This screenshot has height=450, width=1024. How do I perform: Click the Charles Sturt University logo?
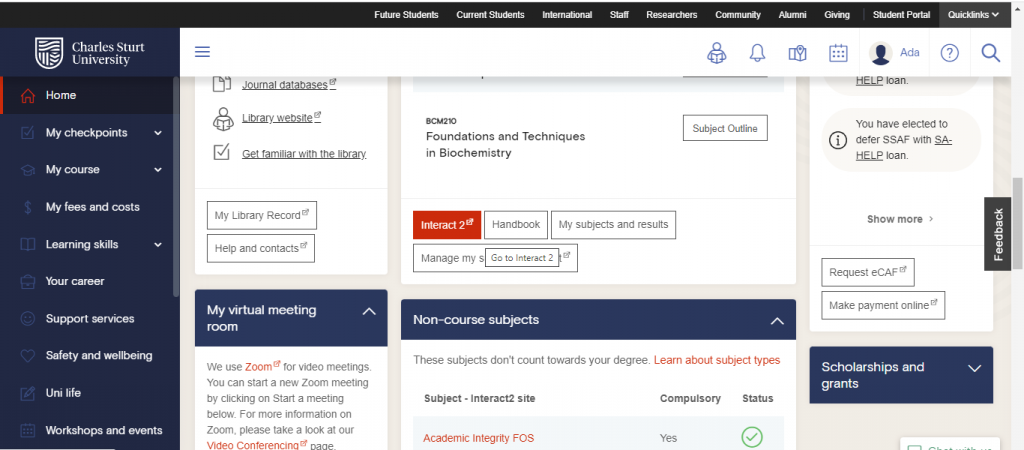pos(89,52)
